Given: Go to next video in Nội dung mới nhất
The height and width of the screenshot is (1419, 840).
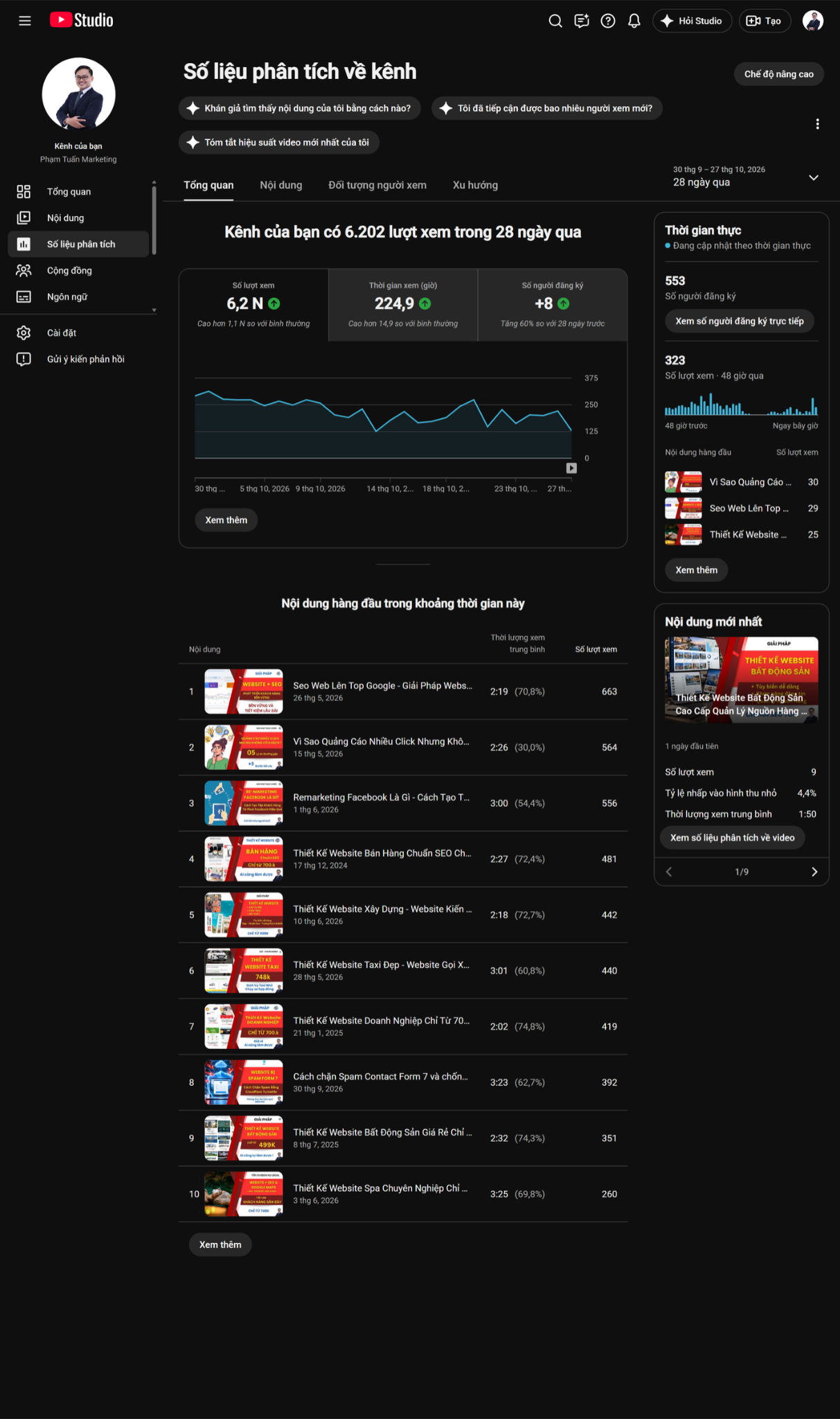Looking at the screenshot, I should point(814,872).
